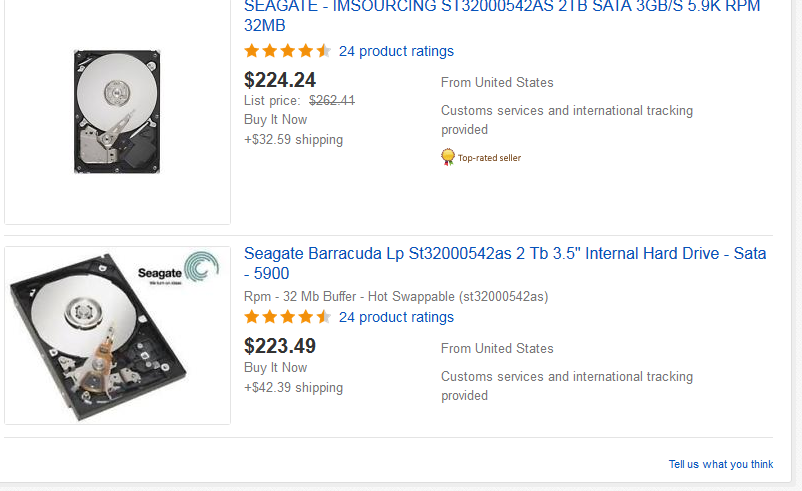This screenshot has height=491, width=802.
Task: Click the struck-through $262.41 list price
Action: (332, 100)
